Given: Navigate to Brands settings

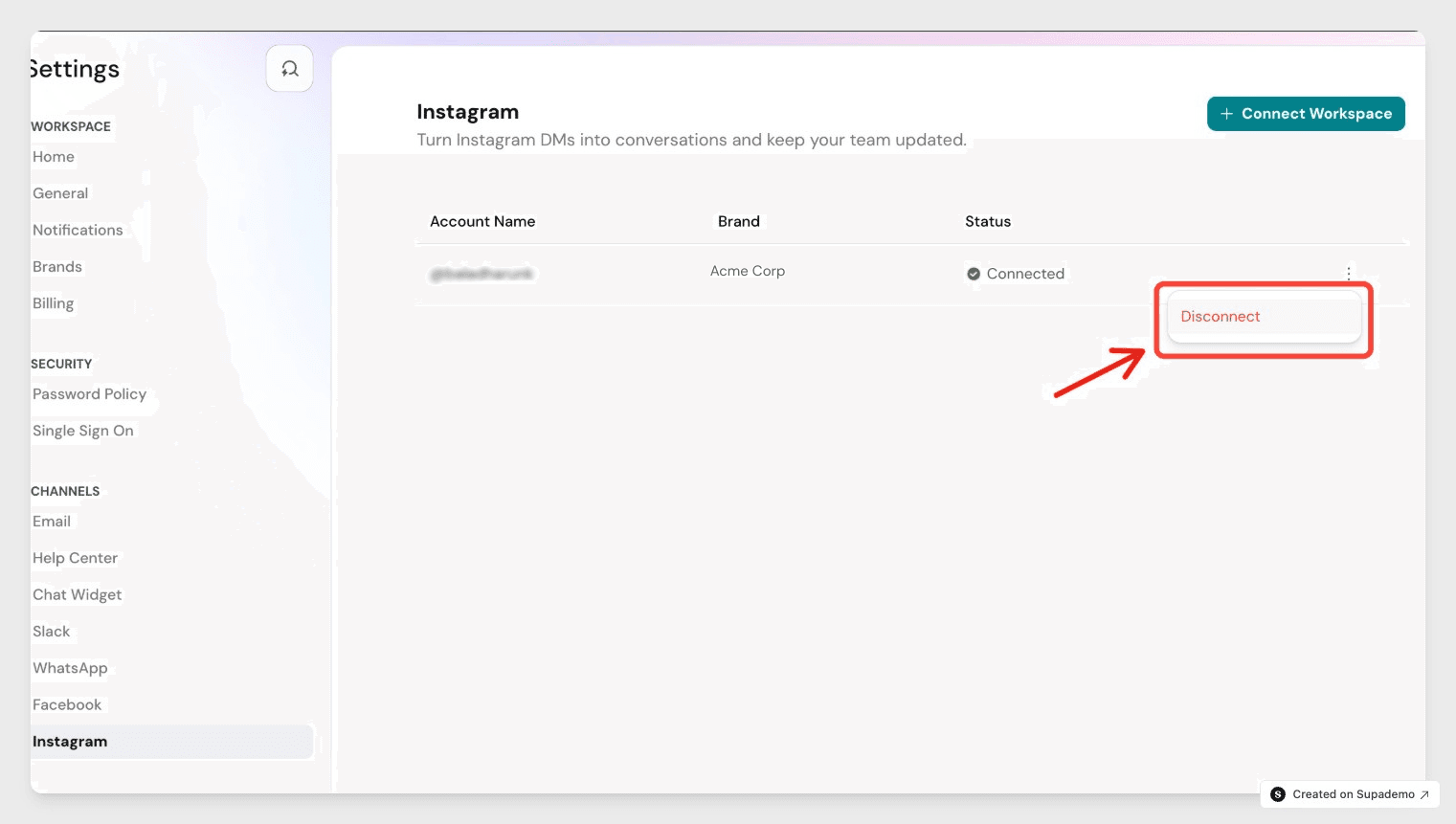Looking at the screenshot, I should click(x=57, y=267).
